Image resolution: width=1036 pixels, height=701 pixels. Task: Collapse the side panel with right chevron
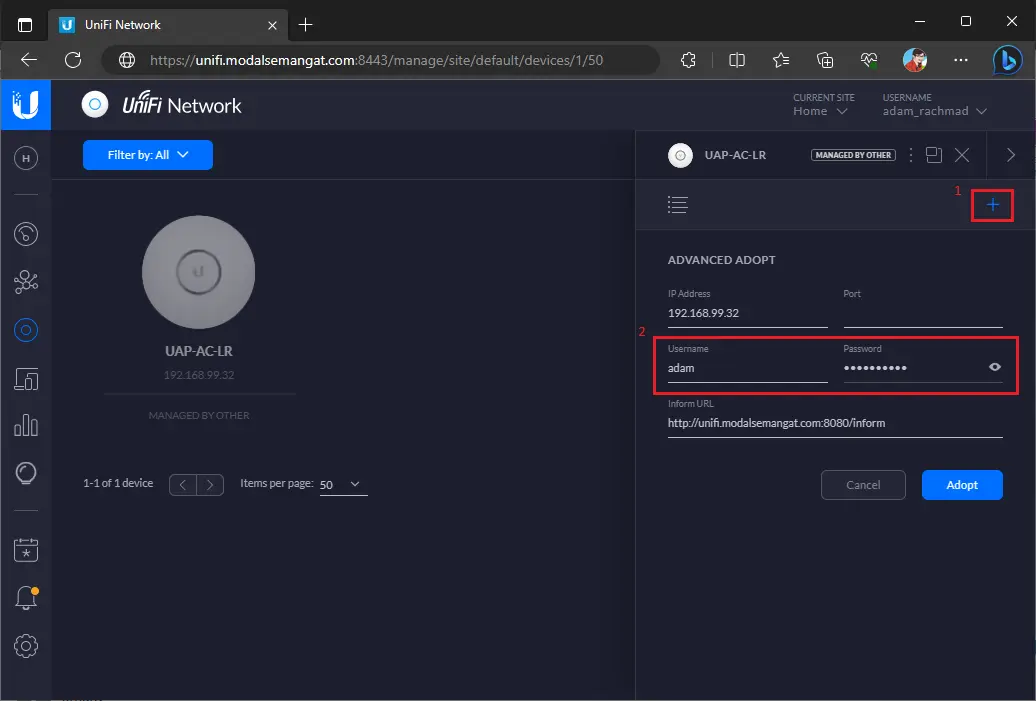1010,155
